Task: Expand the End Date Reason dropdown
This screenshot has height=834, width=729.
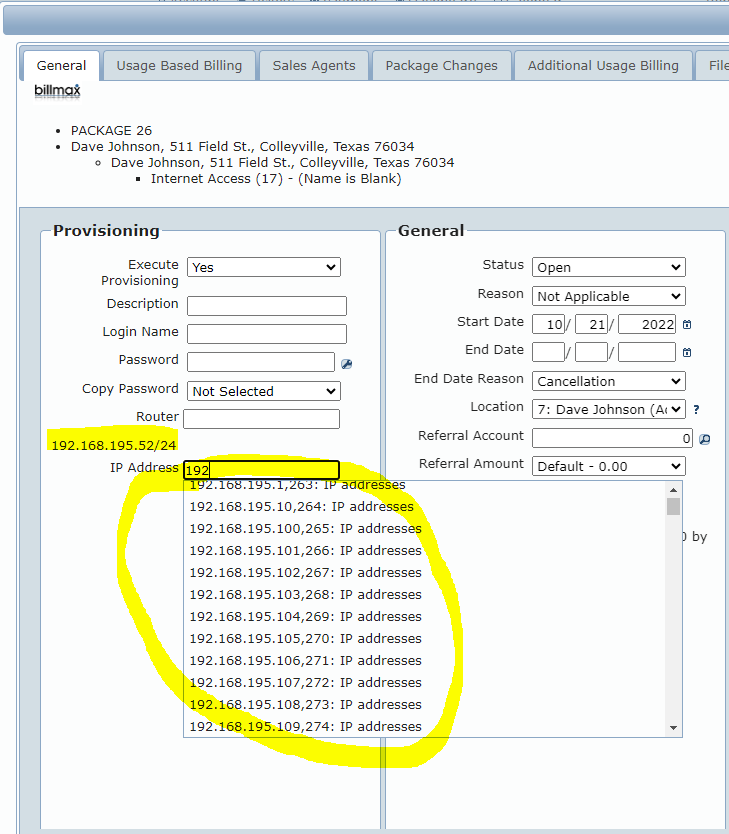Action: (608, 381)
